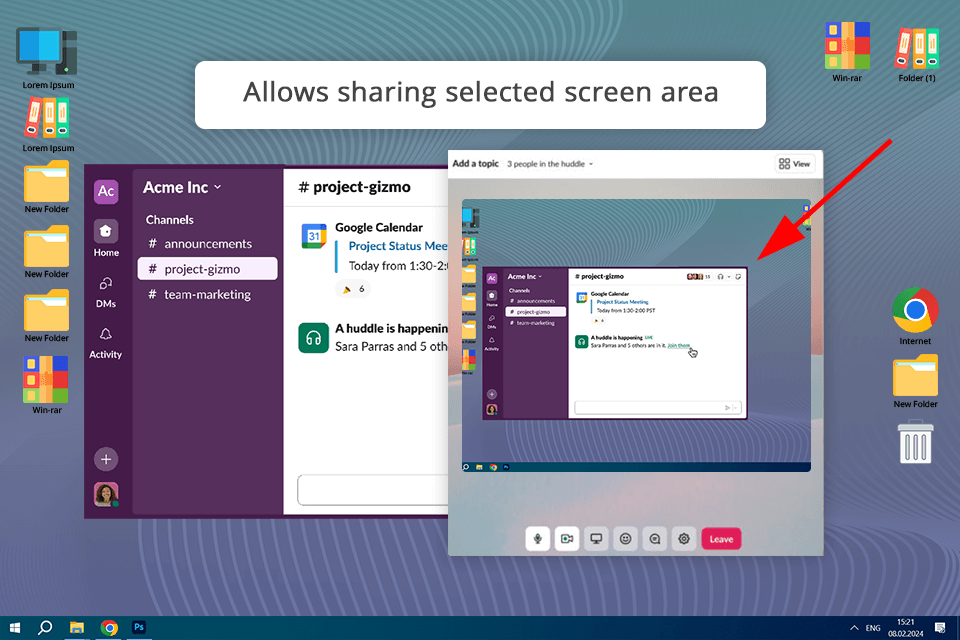The image size is (960, 640).
Task: Click the Google Calendar app icon
Action: pyautogui.click(x=313, y=236)
